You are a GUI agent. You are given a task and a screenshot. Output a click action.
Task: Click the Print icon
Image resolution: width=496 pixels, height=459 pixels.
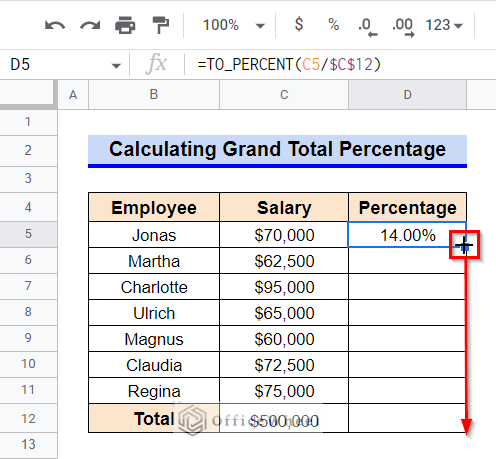pyautogui.click(x=125, y=25)
